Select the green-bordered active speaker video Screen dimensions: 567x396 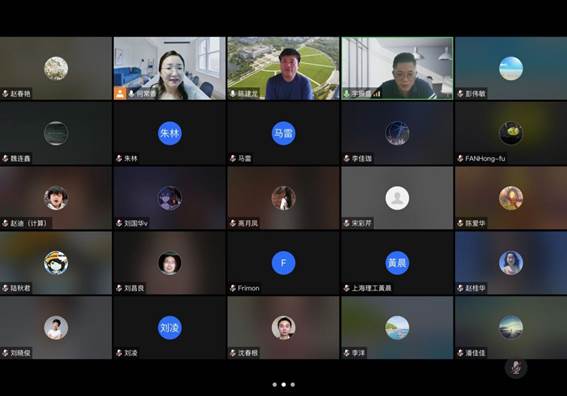(x=397, y=68)
